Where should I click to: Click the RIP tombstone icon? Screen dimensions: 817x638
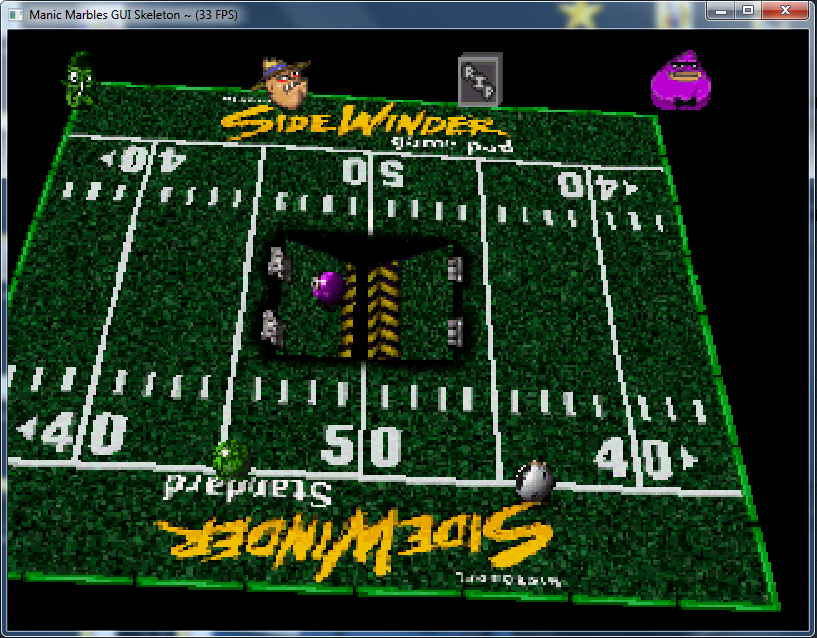click(x=478, y=81)
